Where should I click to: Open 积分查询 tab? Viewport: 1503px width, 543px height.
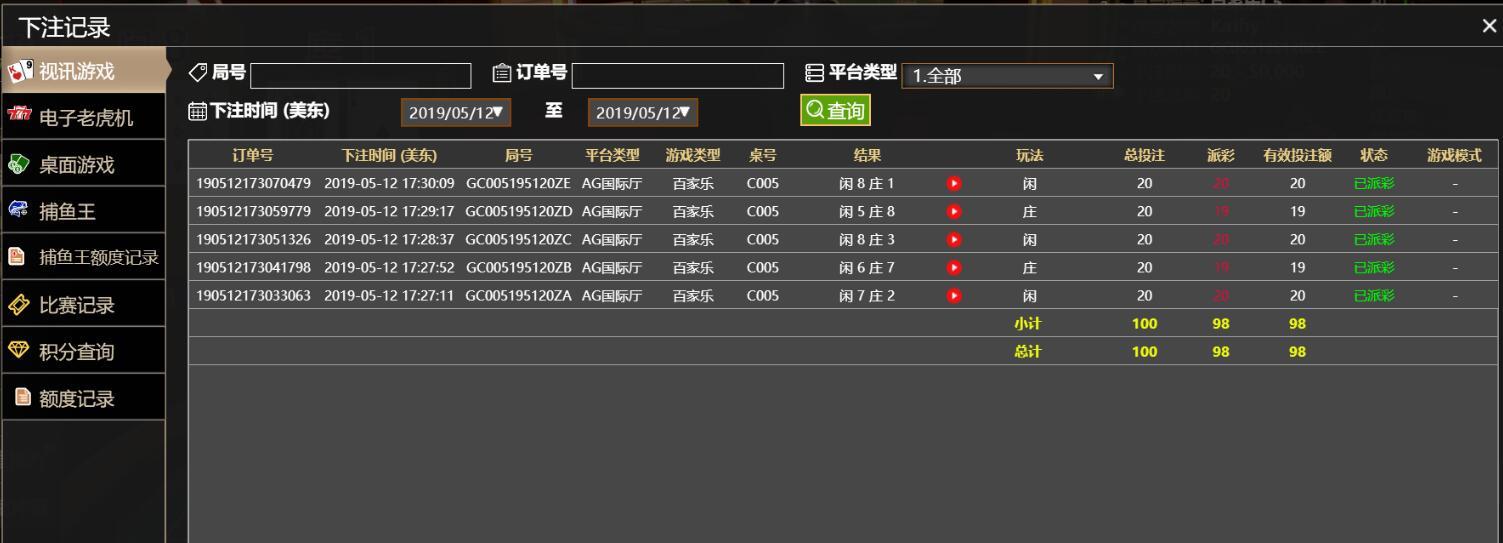tap(82, 352)
